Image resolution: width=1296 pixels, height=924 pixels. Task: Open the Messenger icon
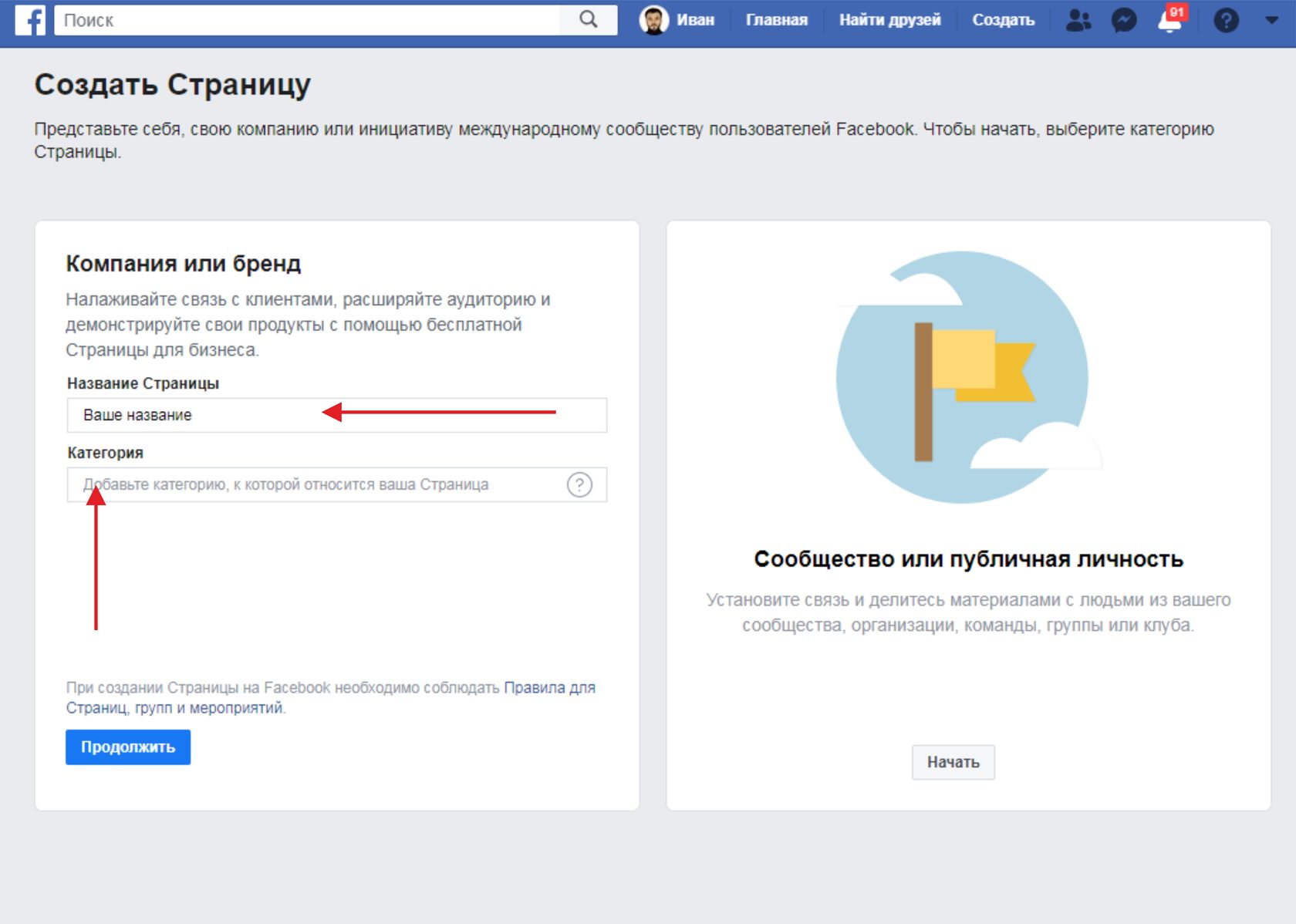tap(1123, 20)
